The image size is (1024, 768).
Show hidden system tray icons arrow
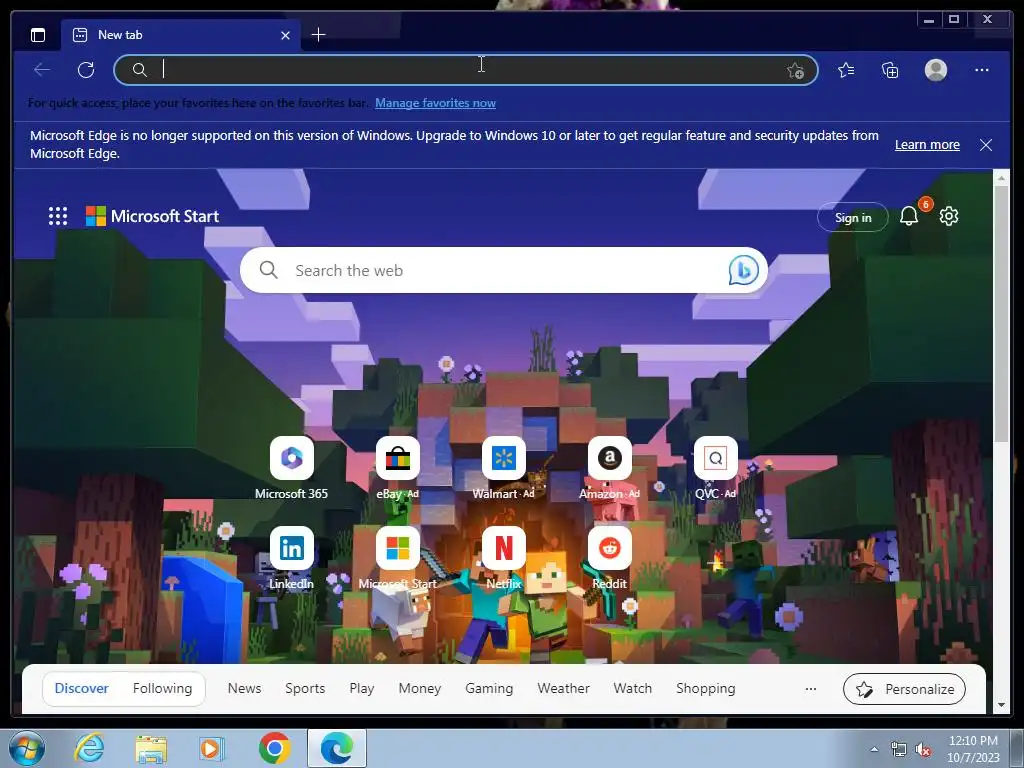pyautogui.click(x=874, y=749)
